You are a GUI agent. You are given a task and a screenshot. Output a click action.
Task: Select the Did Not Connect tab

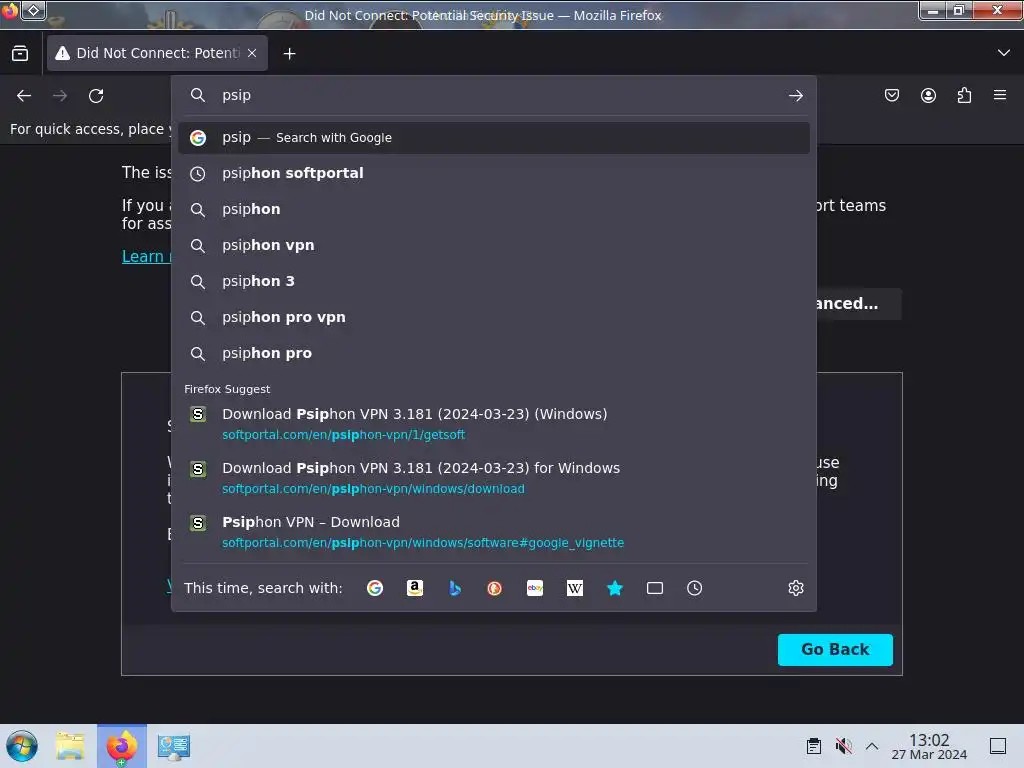click(157, 53)
